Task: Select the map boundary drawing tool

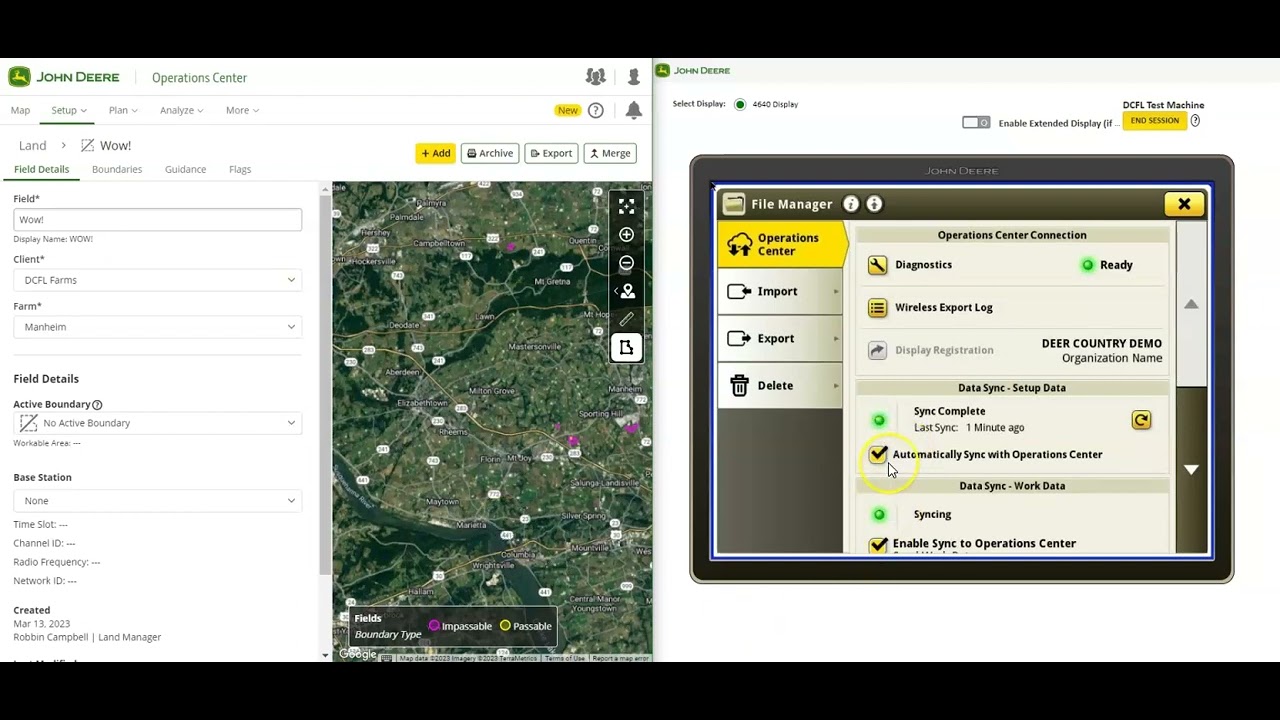Action: tap(626, 347)
